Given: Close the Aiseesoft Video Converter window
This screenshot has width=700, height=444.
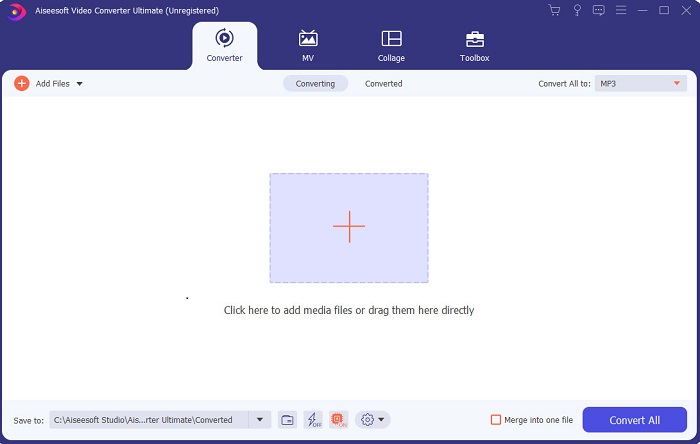Looking at the screenshot, I should click(x=686, y=10).
